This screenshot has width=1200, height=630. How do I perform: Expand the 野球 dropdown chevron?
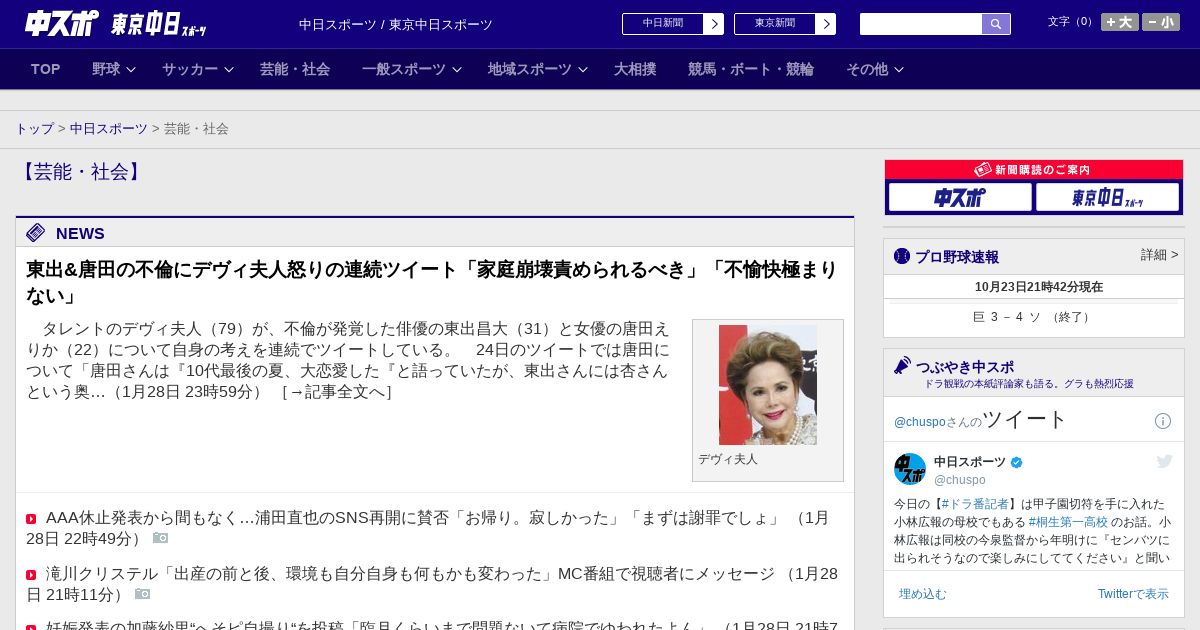click(131, 69)
